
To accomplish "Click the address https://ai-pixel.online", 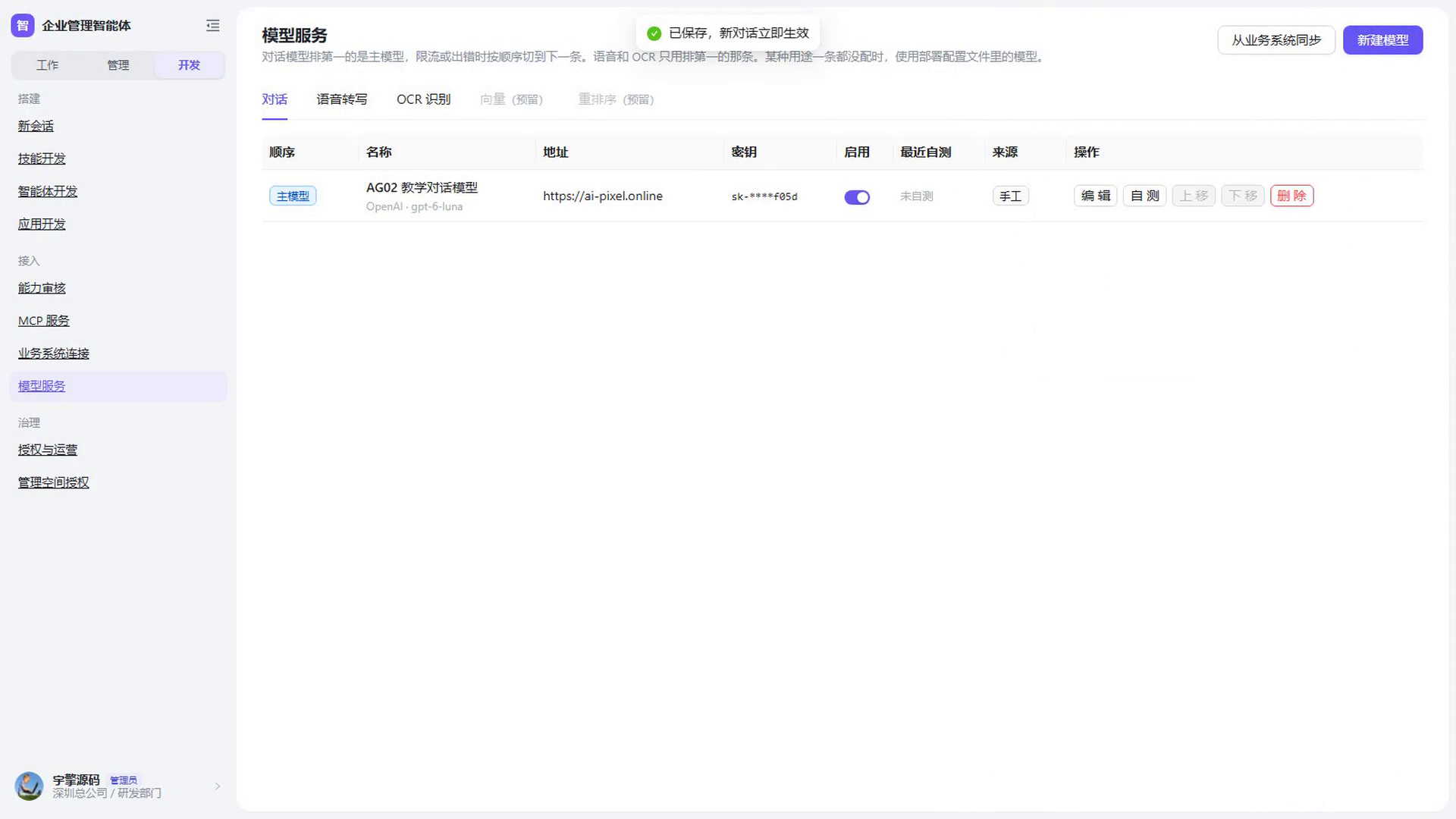I will point(603,196).
